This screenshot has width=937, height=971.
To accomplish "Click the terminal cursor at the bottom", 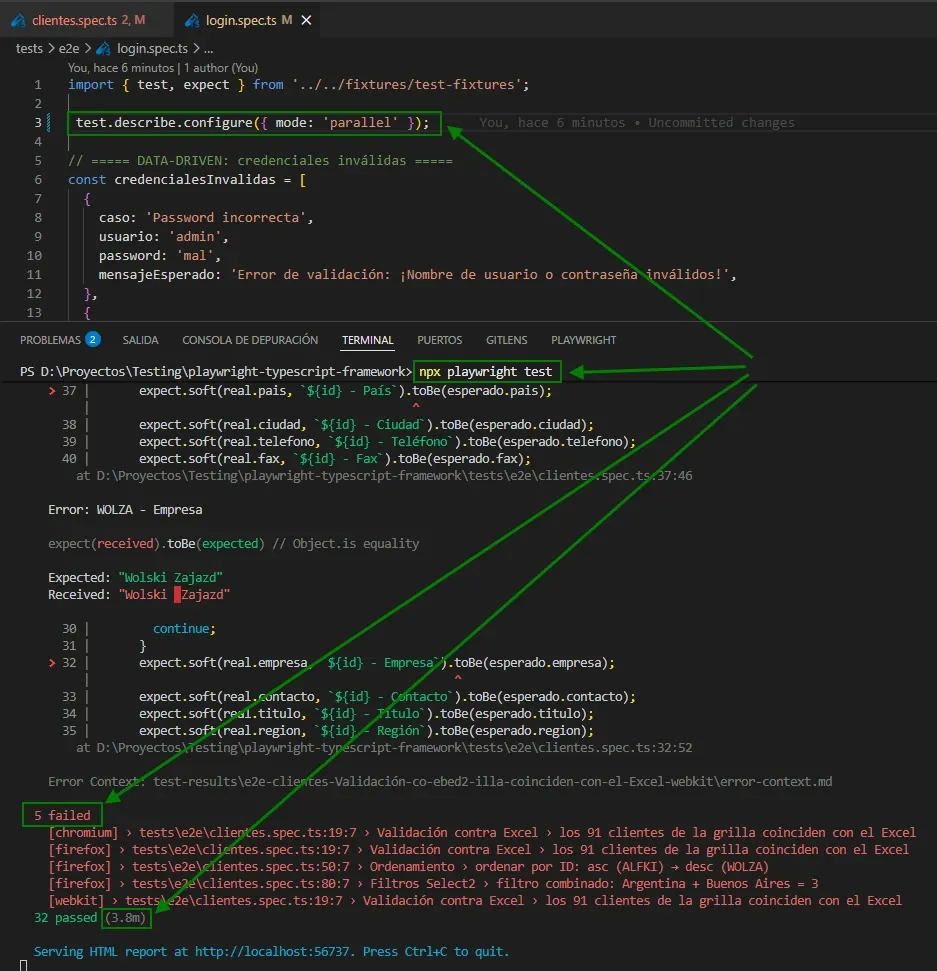I will [x=24, y=965].
